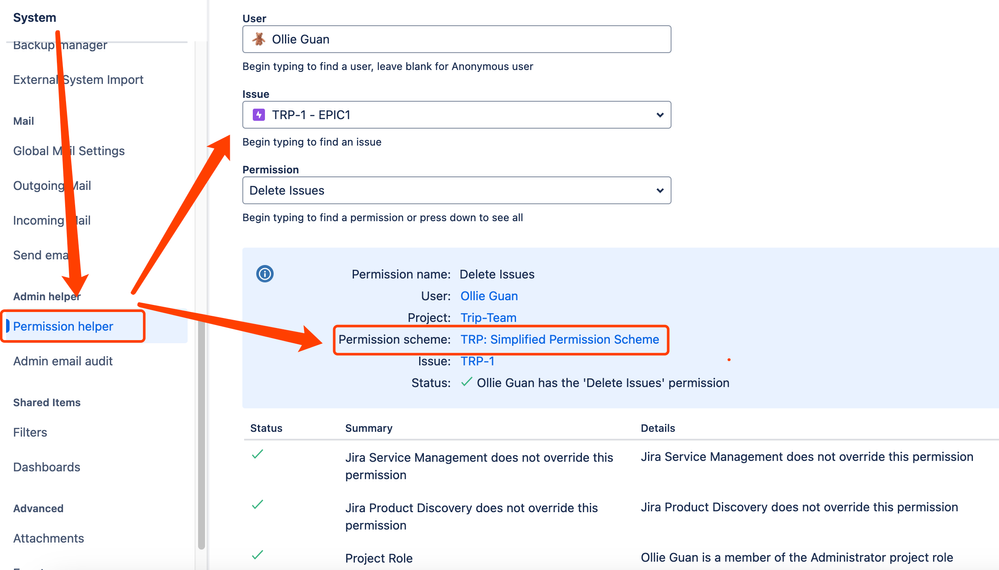Click the Shared Items section heading

pyautogui.click(x=47, y=403)
